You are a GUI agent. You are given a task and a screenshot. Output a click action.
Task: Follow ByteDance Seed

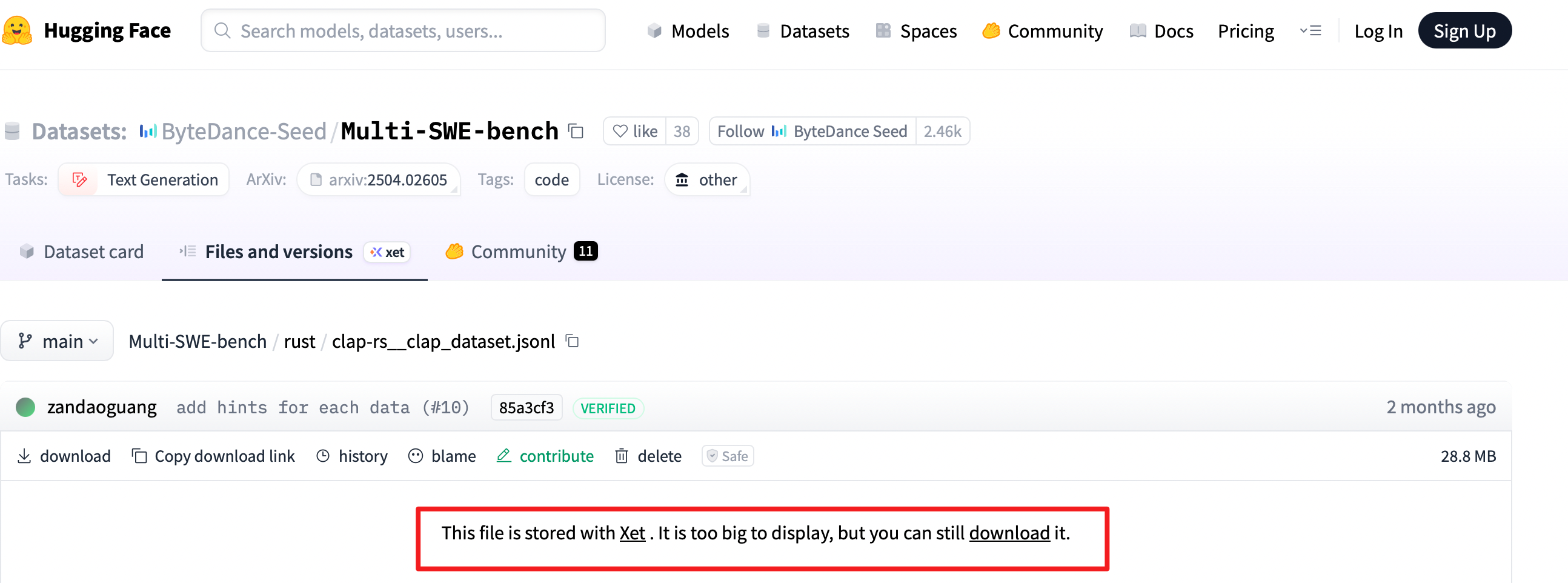click(812, 132)
